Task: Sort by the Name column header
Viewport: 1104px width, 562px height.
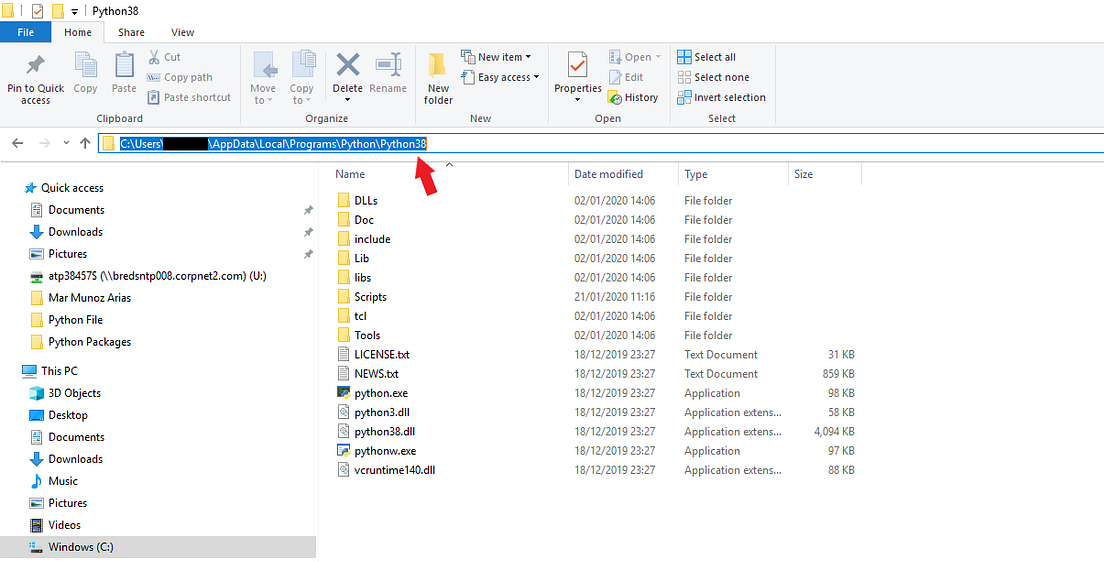Action: point(350,174)
